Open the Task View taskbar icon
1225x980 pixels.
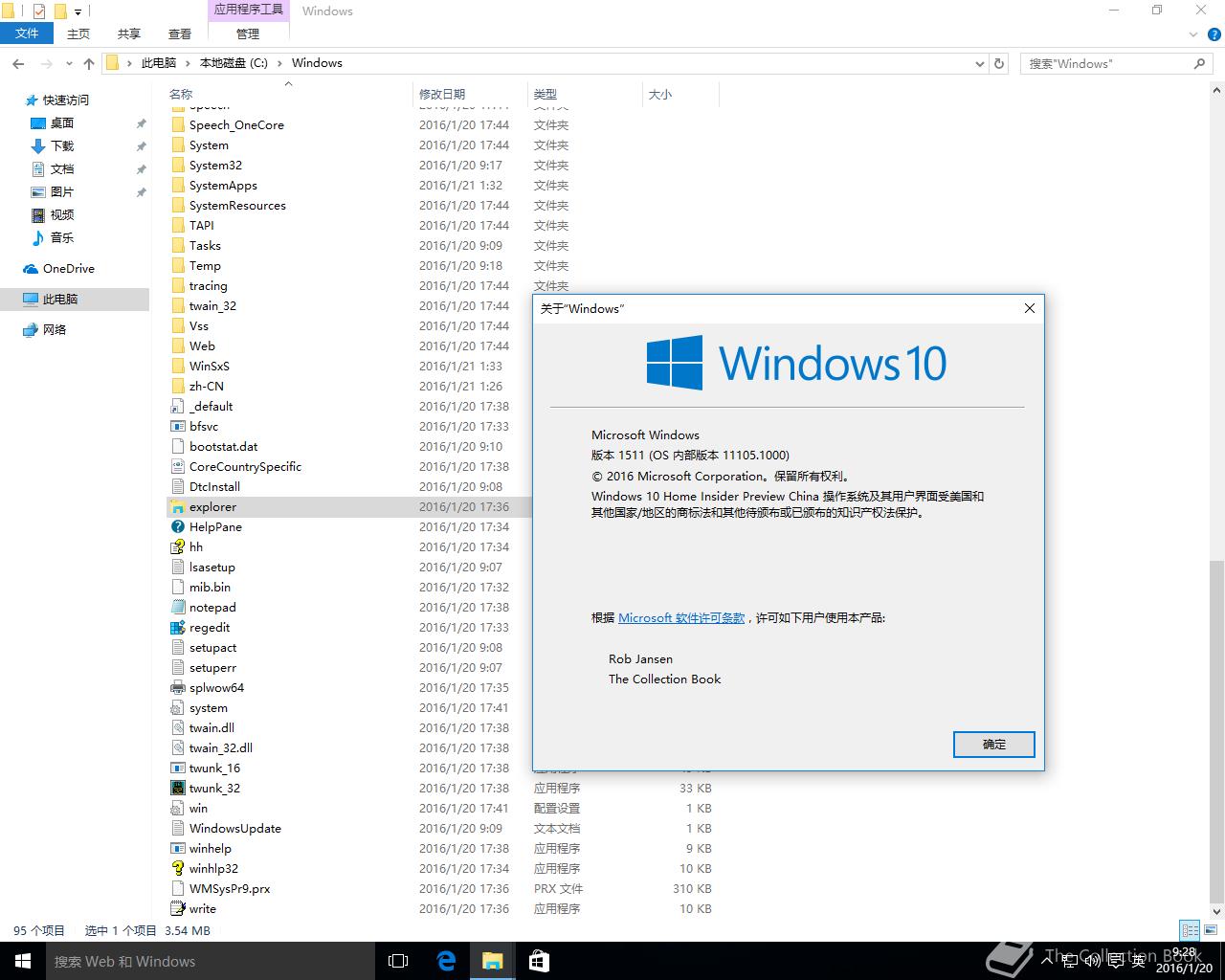[x=398, y=961]
